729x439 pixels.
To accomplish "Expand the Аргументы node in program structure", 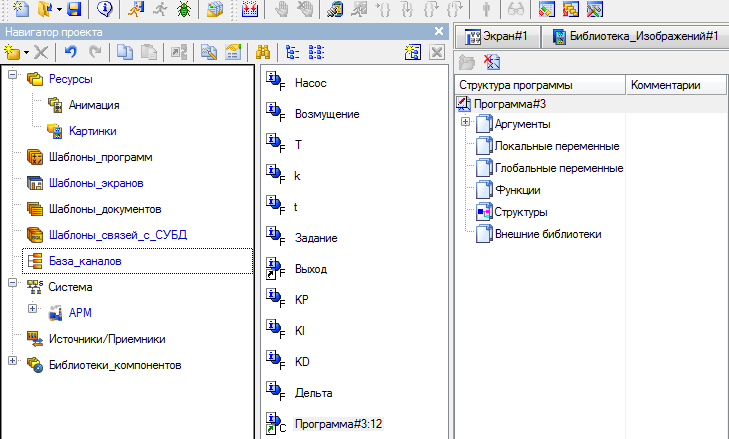I will tap(465, 121).
